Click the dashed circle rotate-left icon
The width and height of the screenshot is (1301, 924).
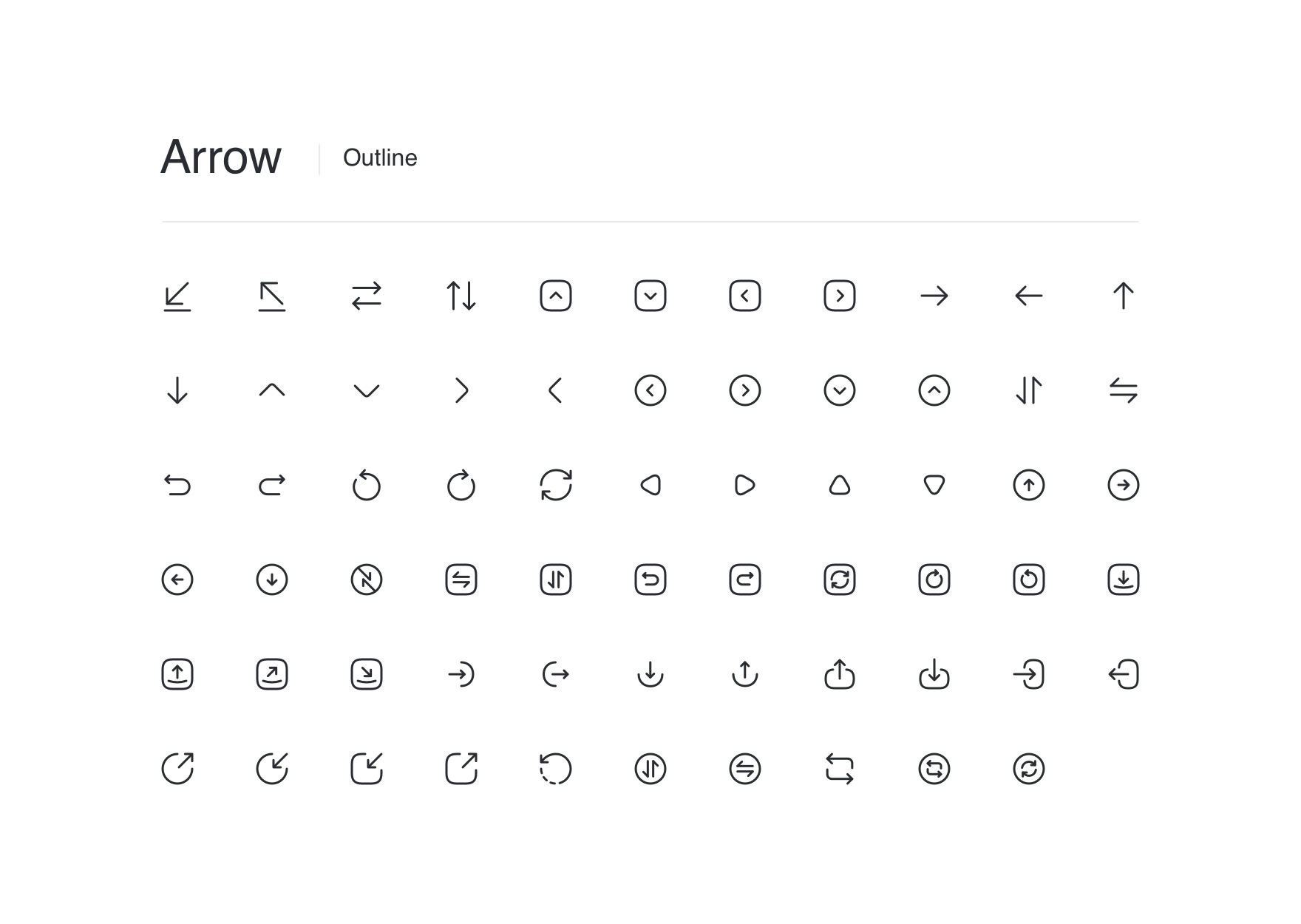tap(556, 769)
